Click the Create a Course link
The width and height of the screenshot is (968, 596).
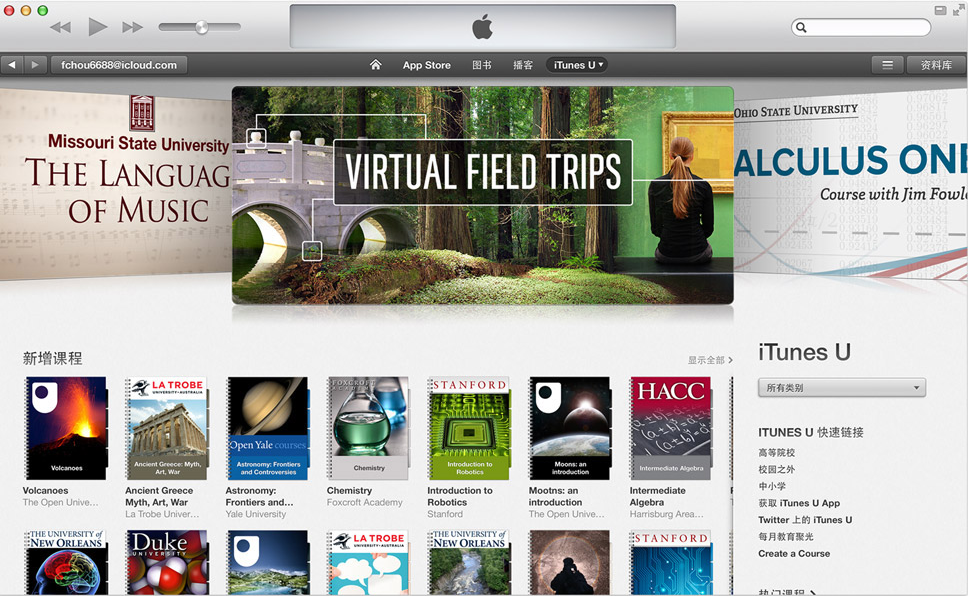794,553
